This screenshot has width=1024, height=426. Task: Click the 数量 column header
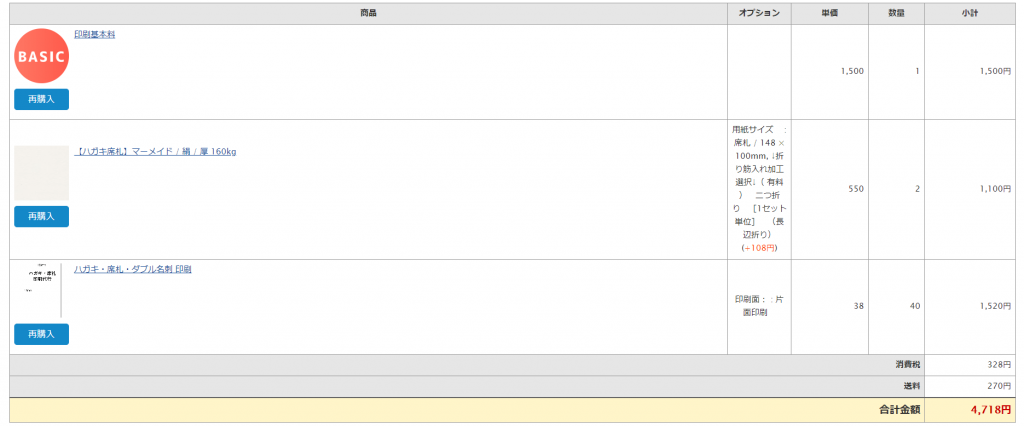[x=897, y=14]
